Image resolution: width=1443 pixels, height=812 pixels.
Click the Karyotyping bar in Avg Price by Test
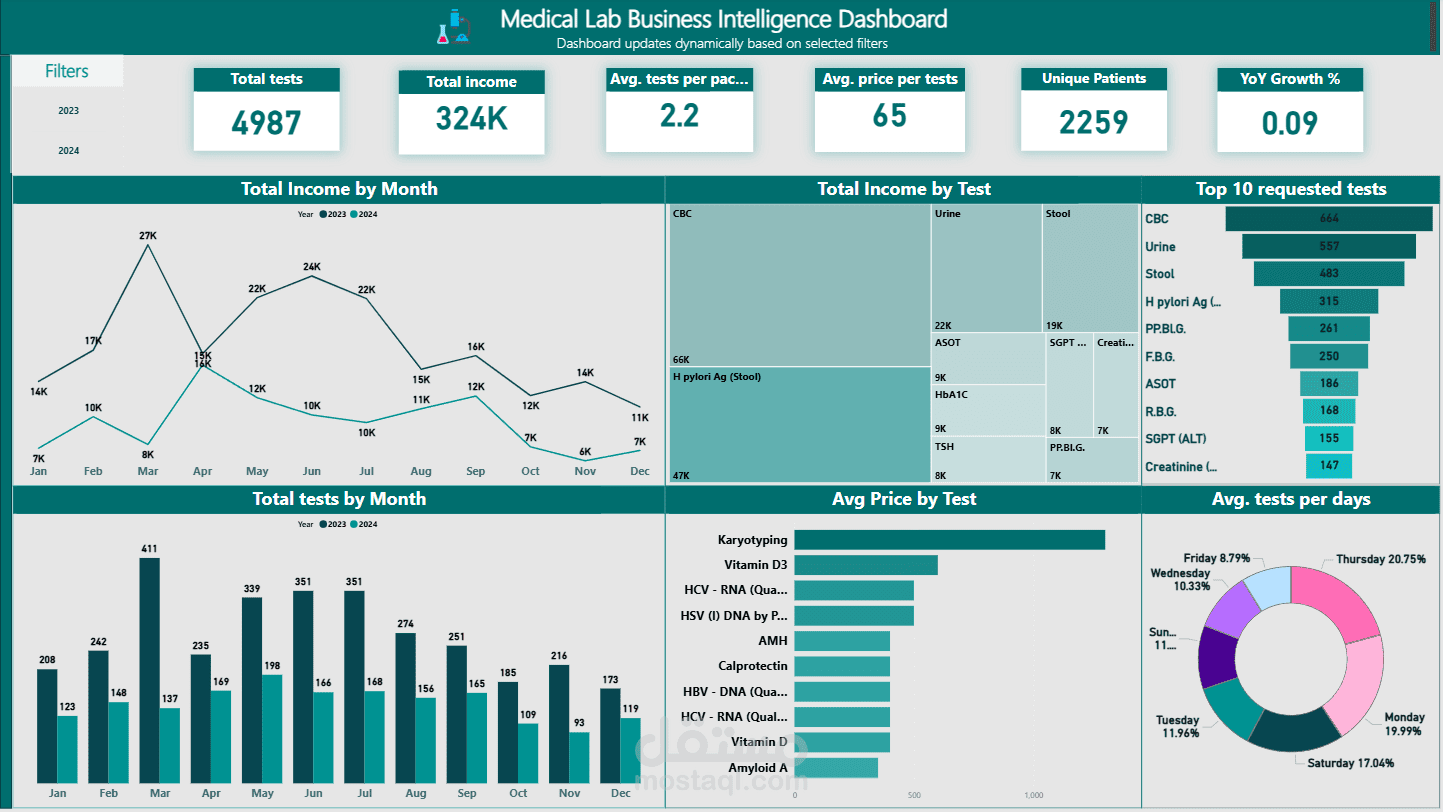(x=948, y=539)
